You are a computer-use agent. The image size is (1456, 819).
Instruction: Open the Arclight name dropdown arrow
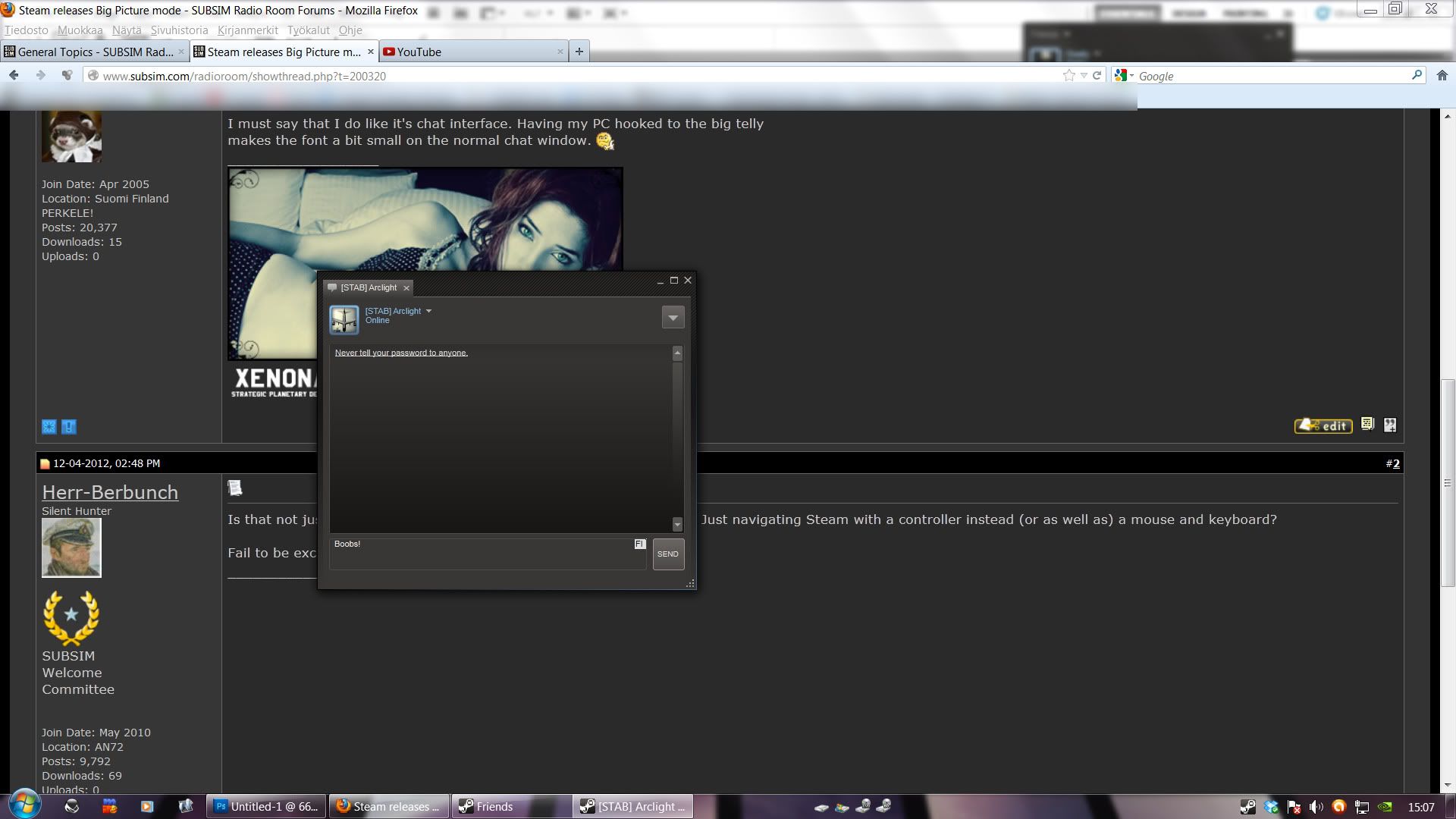click(428, 311)
